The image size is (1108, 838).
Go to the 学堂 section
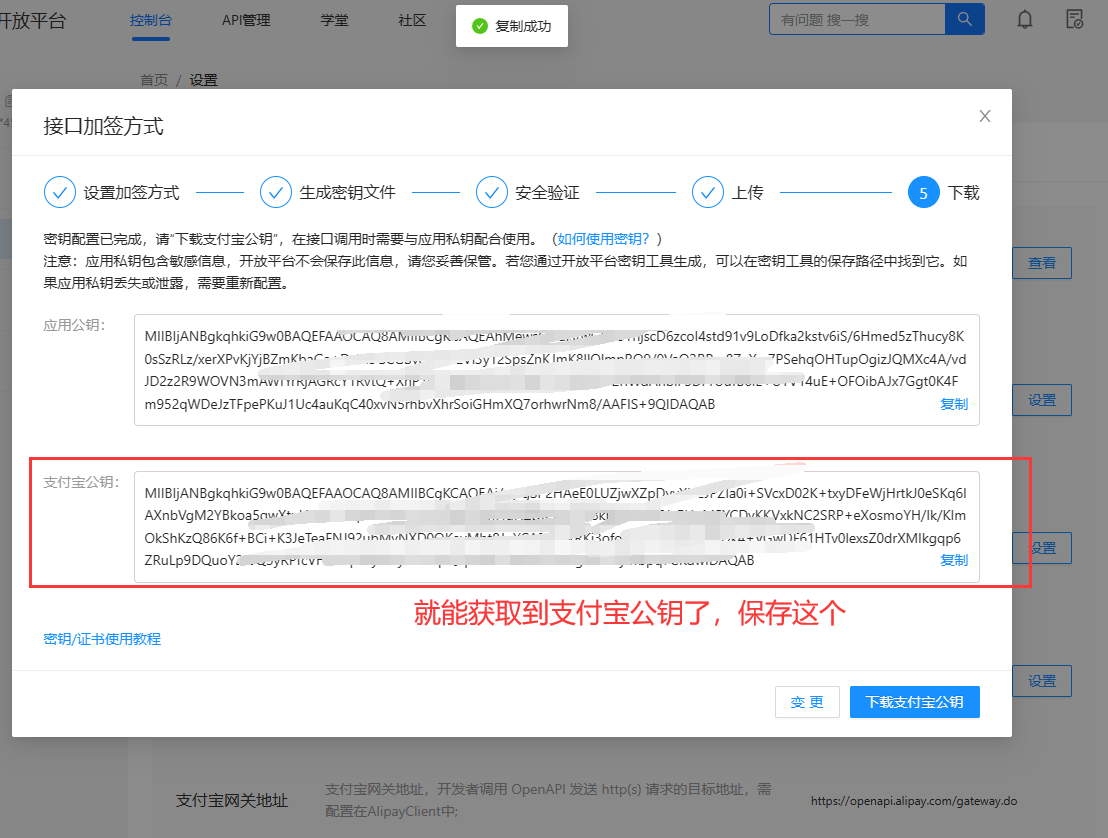click(x=334, y=19)
